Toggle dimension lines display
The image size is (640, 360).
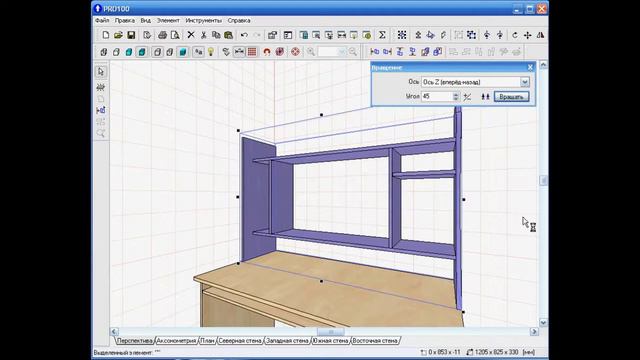click(239, 52)
